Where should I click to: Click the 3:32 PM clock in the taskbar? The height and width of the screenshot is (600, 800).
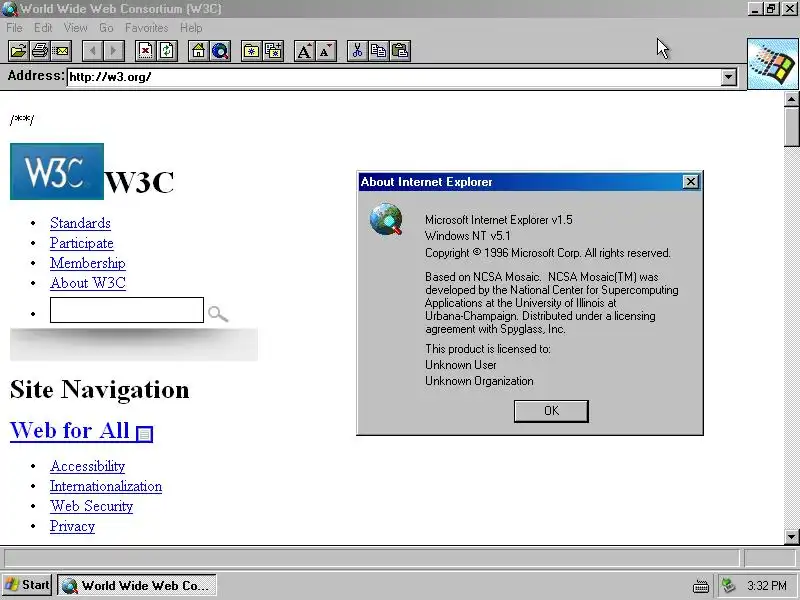[767, 586]
